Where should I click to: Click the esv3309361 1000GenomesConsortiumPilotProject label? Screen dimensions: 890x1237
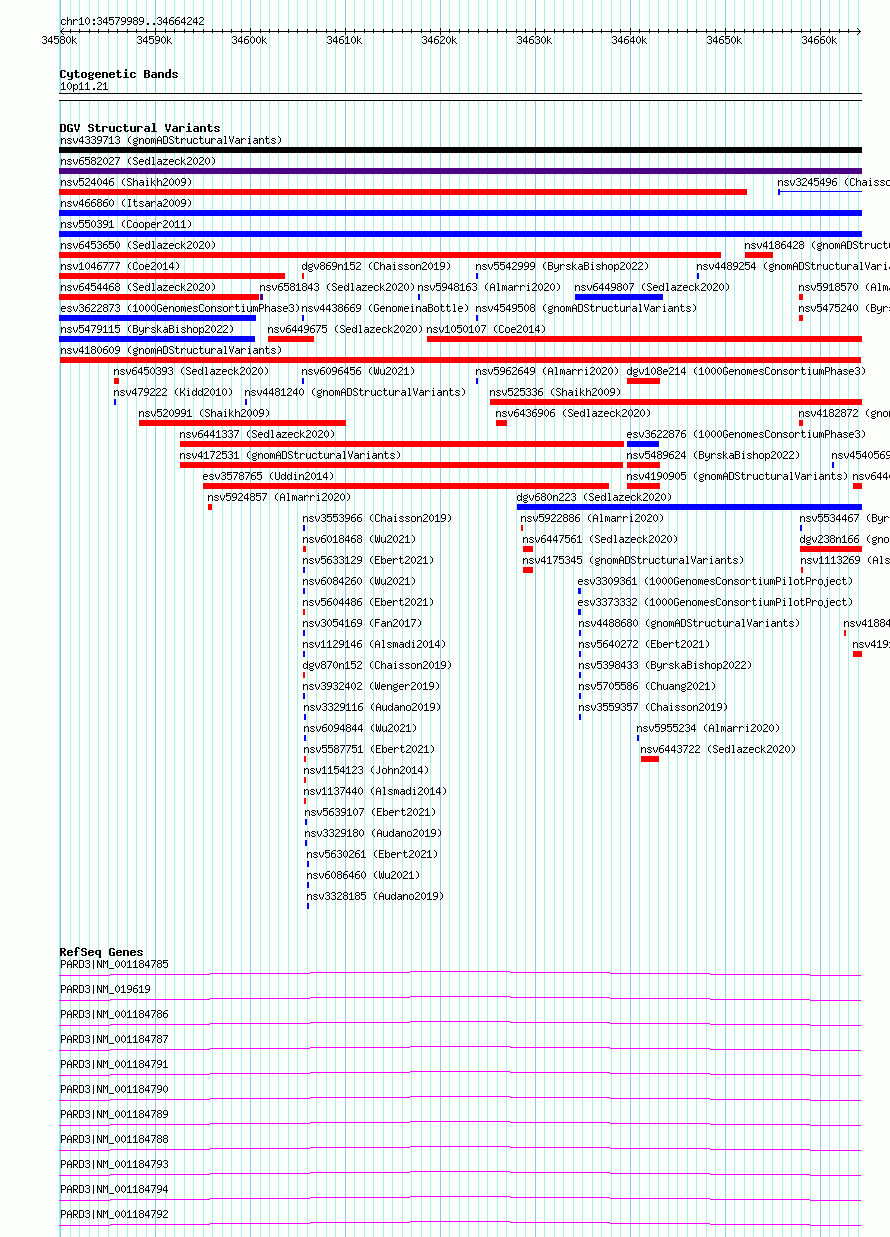[716, 581]
